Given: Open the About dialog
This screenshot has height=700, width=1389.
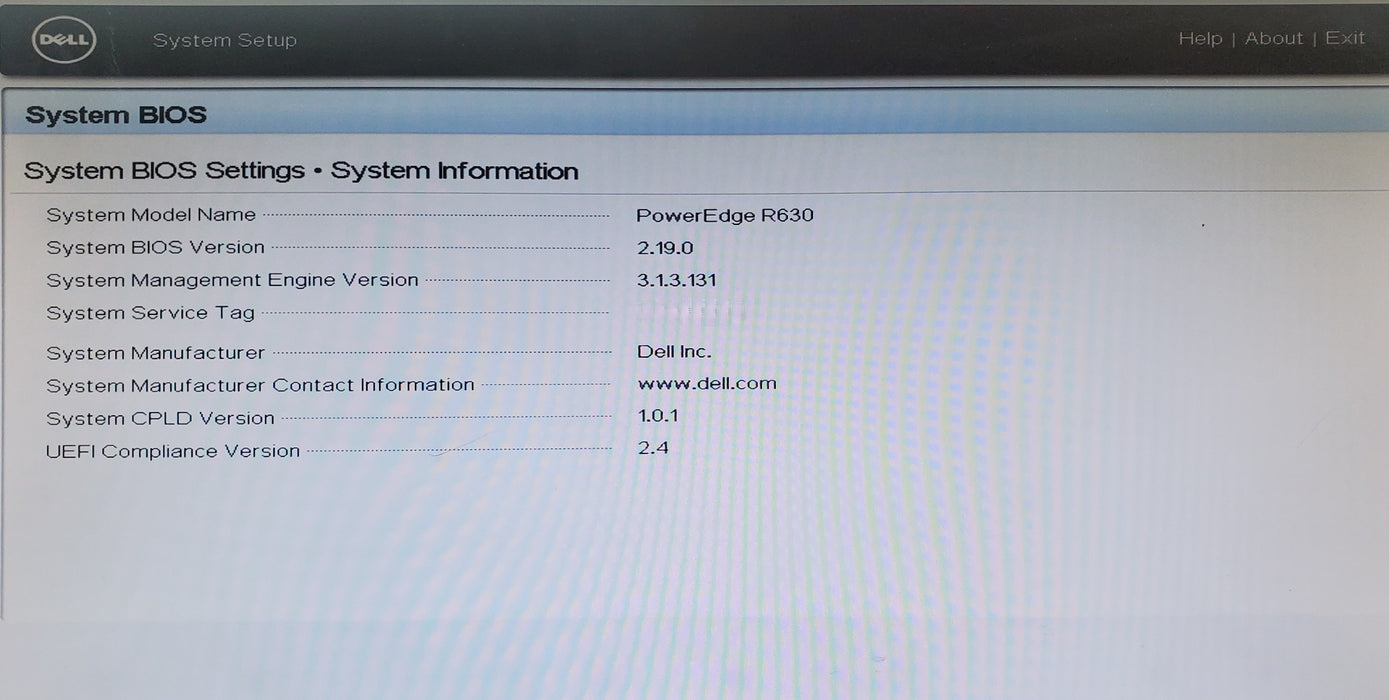Looking at the screenshot, I should (x=1274, y=38).
